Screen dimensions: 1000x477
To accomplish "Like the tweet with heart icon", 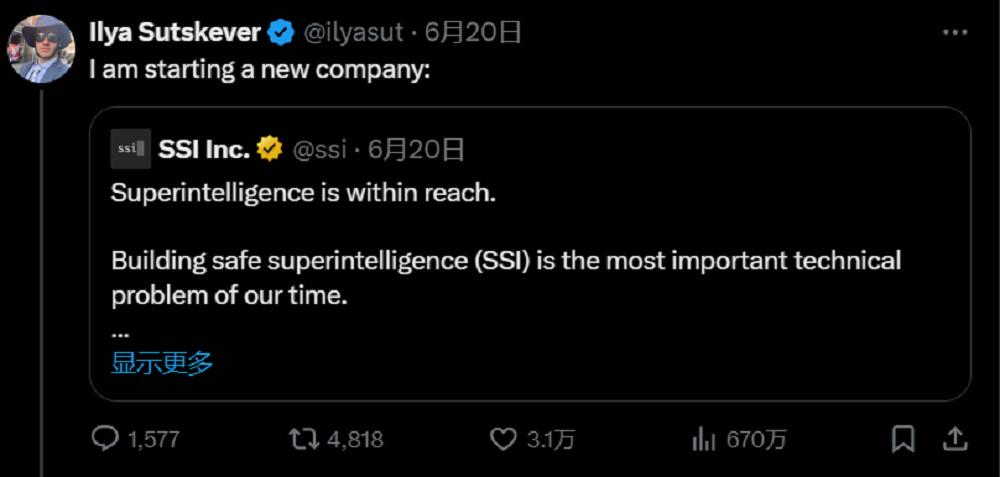I will point(502,438).
